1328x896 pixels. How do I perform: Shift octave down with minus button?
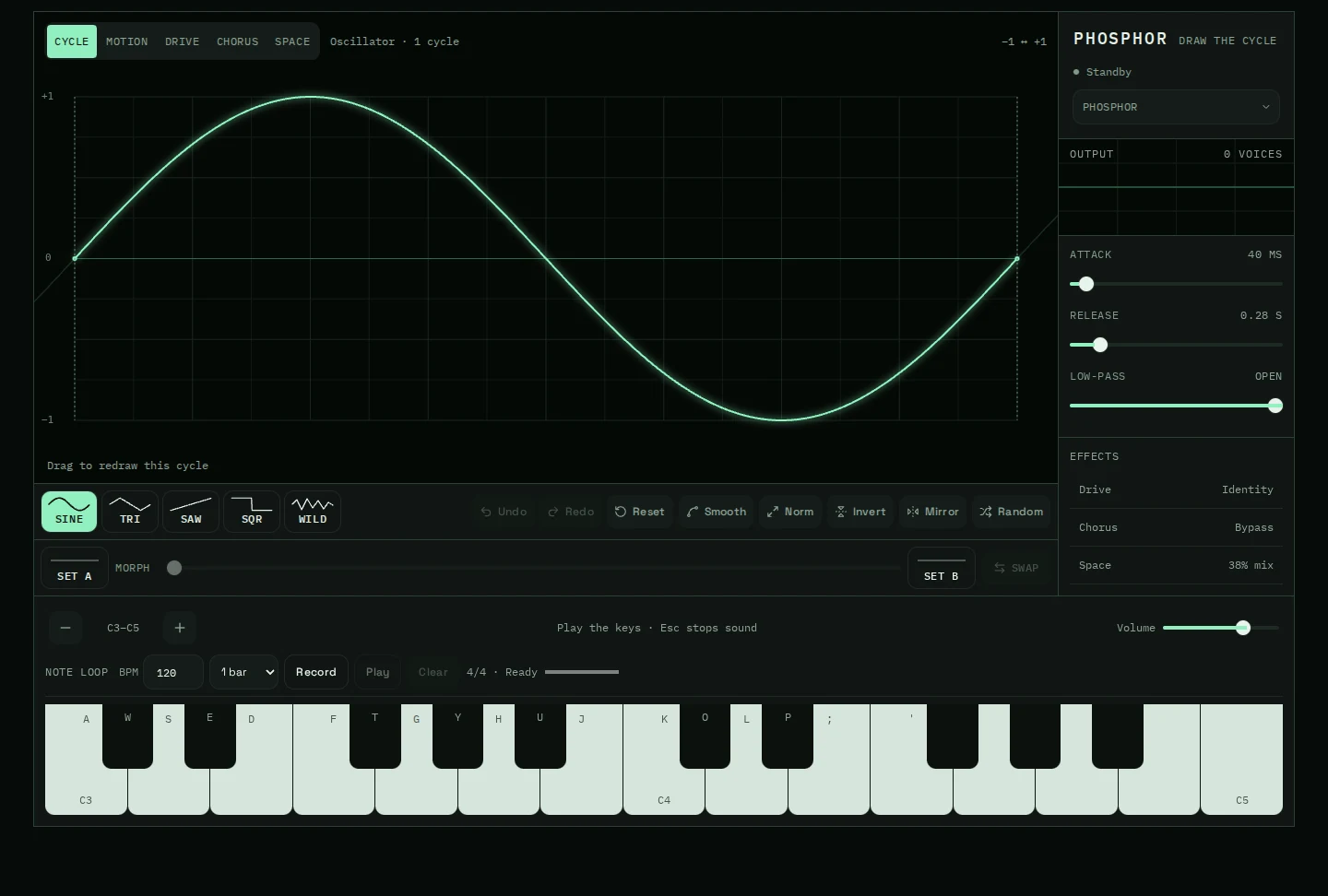pos(65,628)
